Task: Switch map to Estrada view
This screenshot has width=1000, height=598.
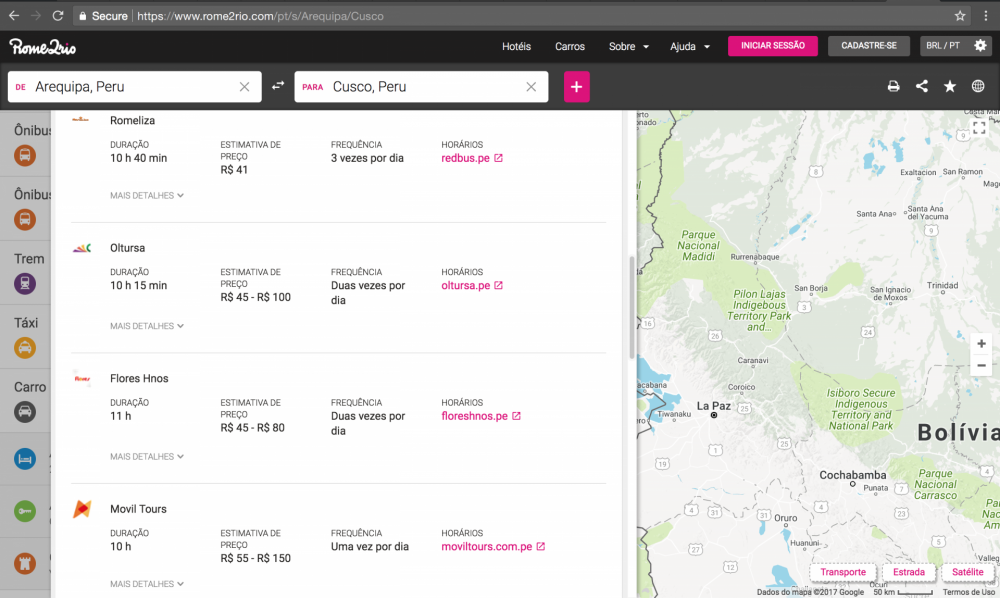Action: (908, 572)
